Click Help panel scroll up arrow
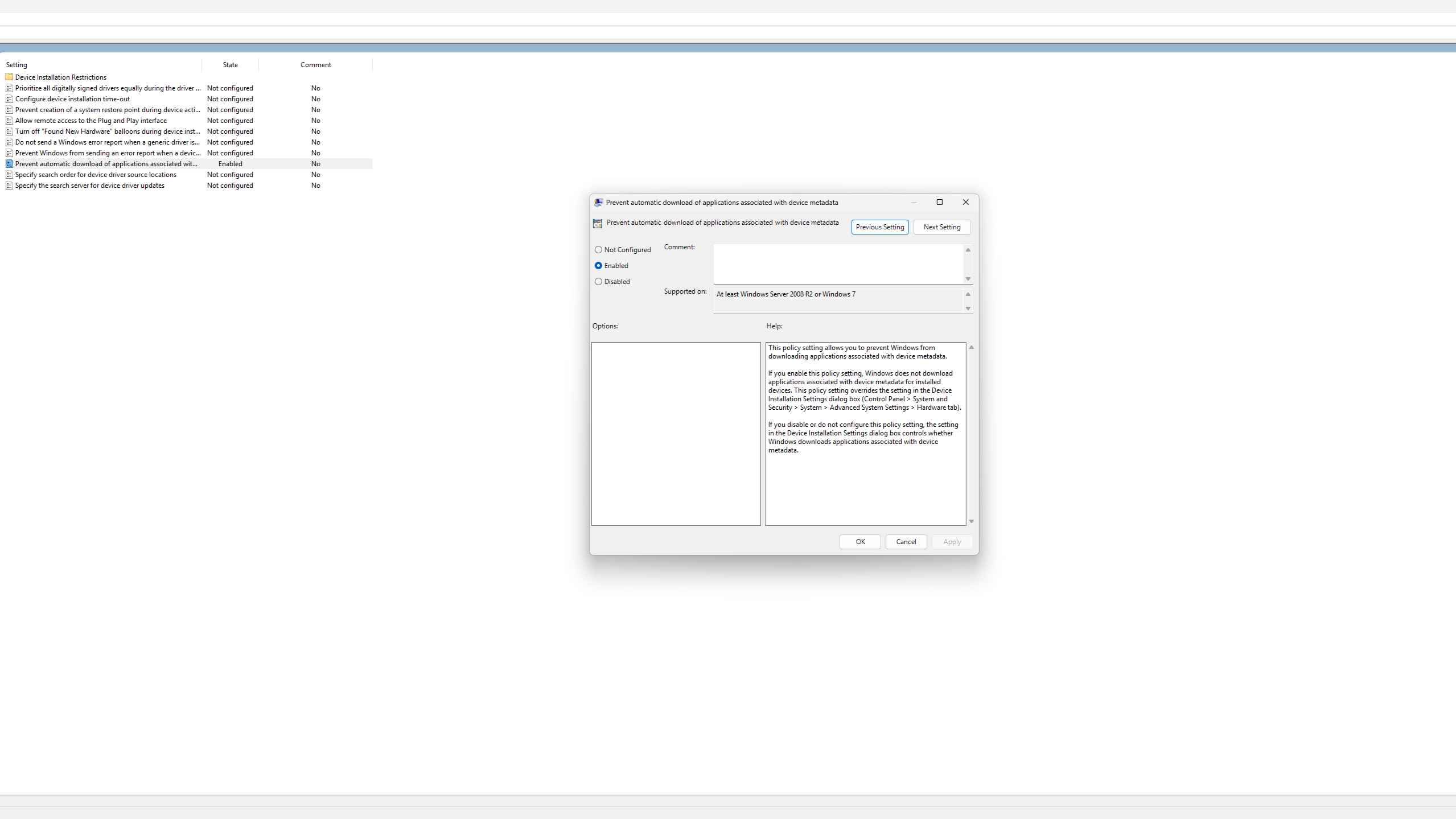The width and height of the screenshot is (1456, 819). (972, 347)
